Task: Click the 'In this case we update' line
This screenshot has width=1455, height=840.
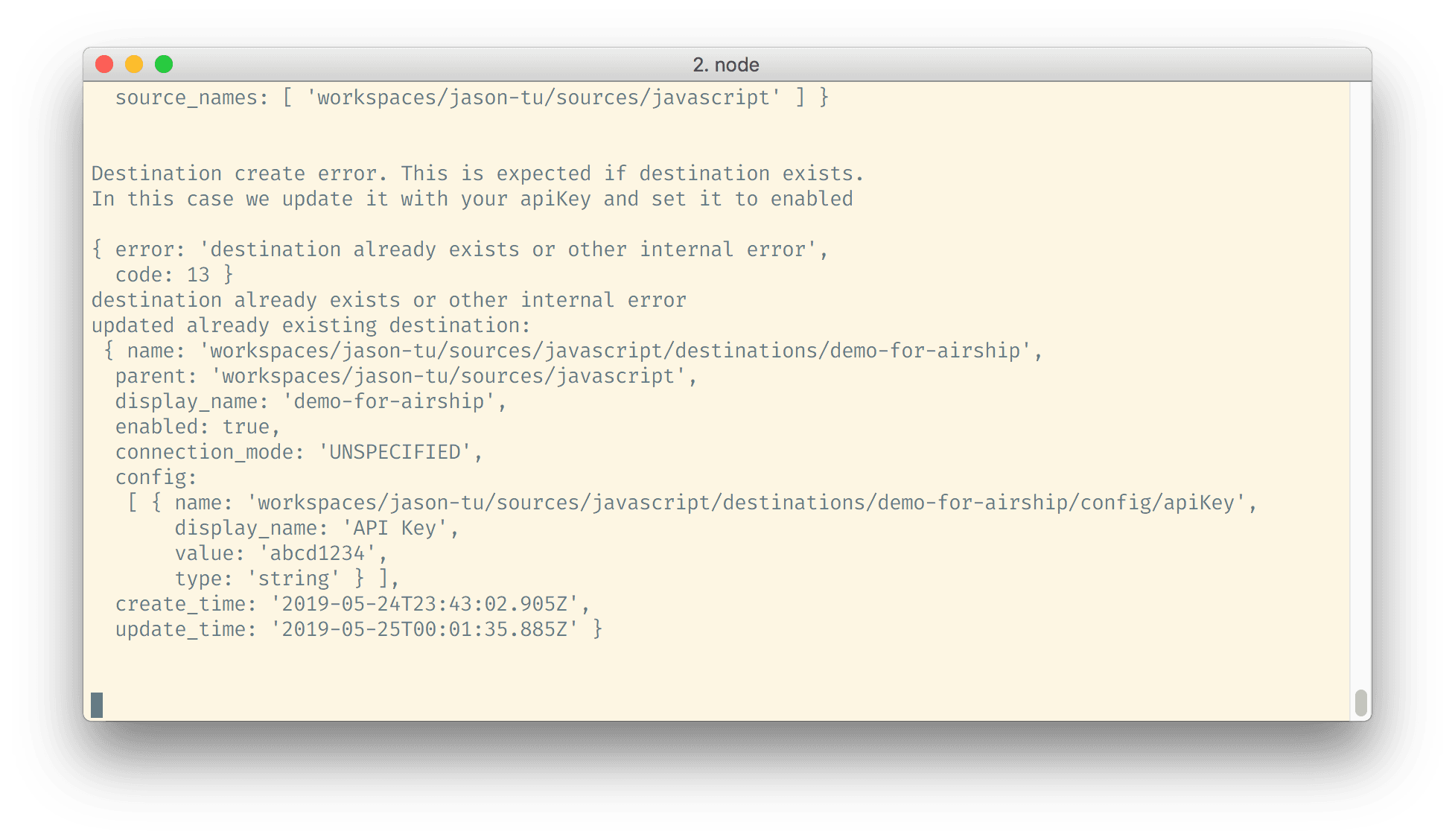Action: click(472, 199)
